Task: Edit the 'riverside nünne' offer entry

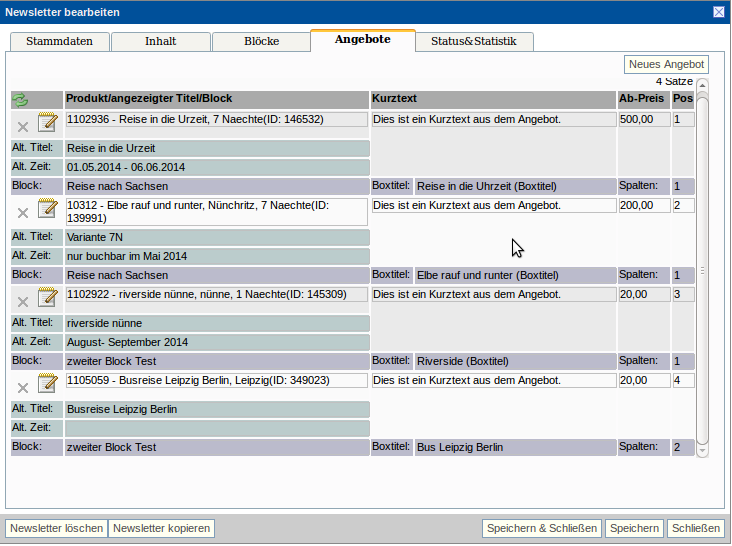Action: coord(47,297)
